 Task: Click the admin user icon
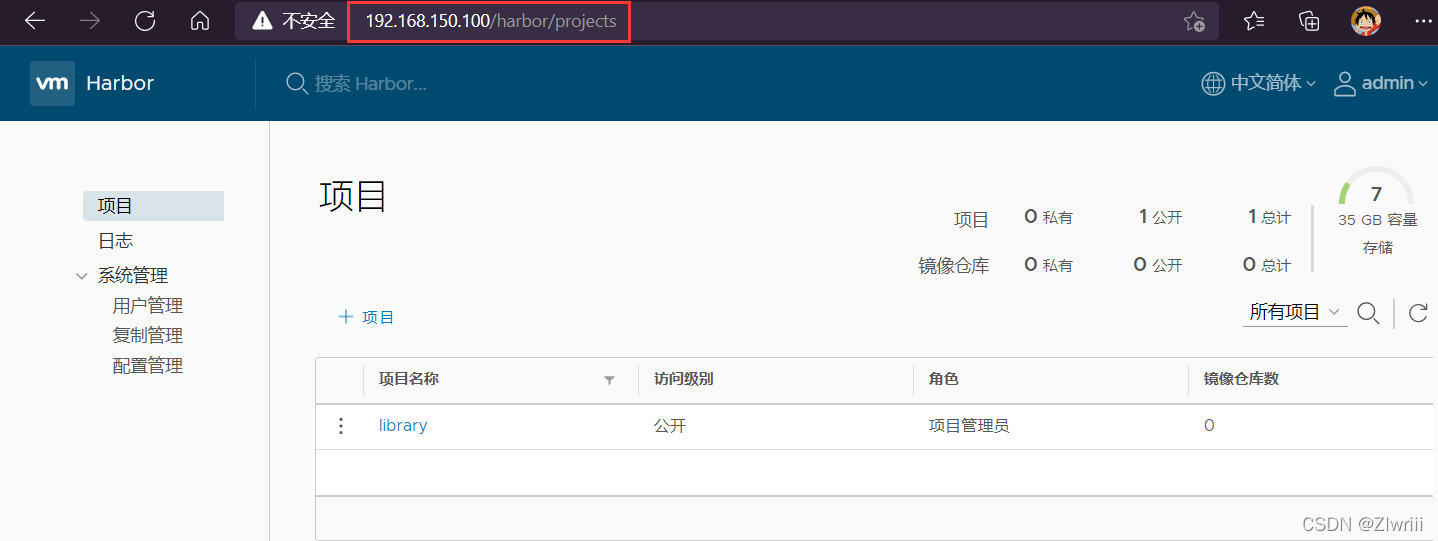point(1345,83)
